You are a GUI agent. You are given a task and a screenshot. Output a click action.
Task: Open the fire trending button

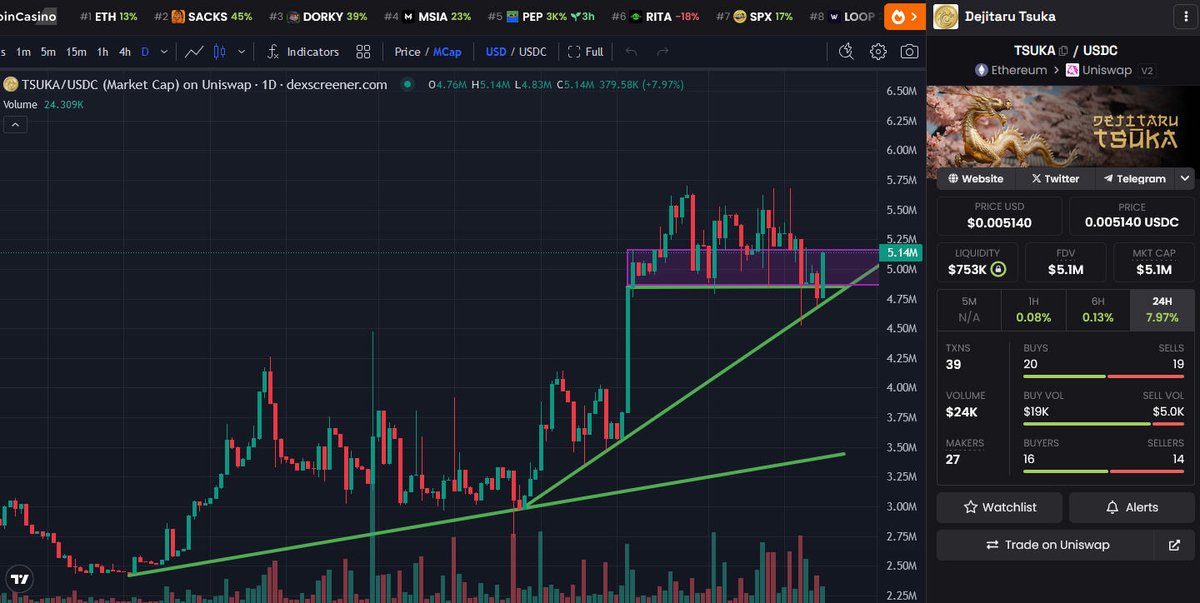tap(905, 16)
